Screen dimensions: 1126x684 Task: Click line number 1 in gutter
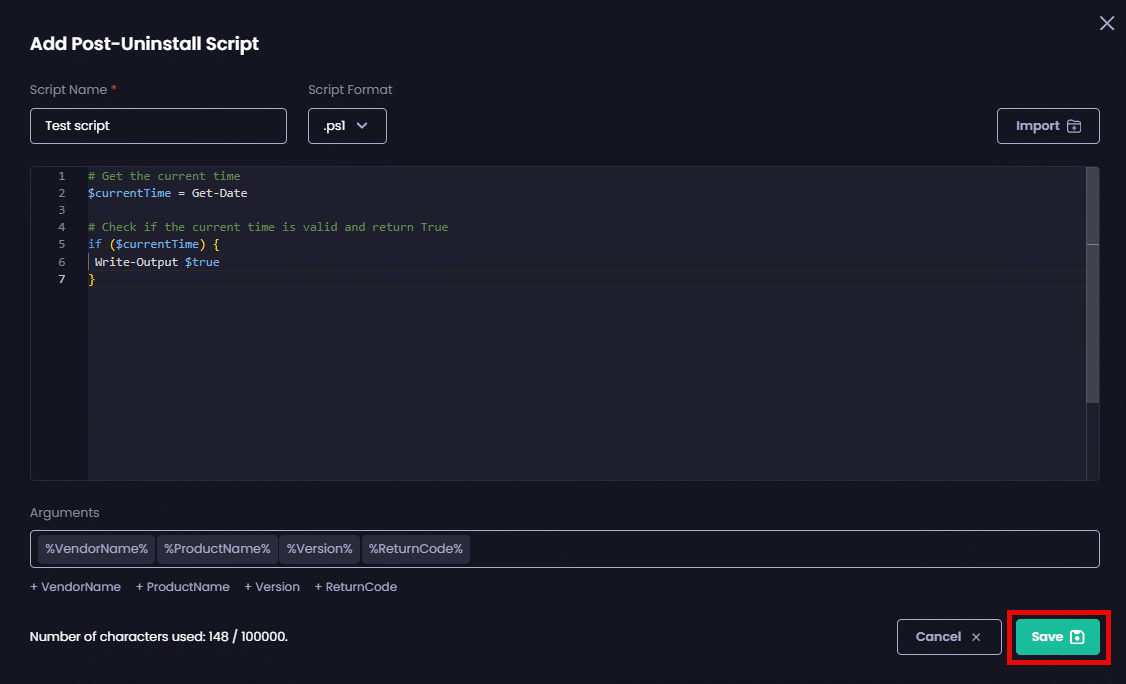(x=61, y=176)
